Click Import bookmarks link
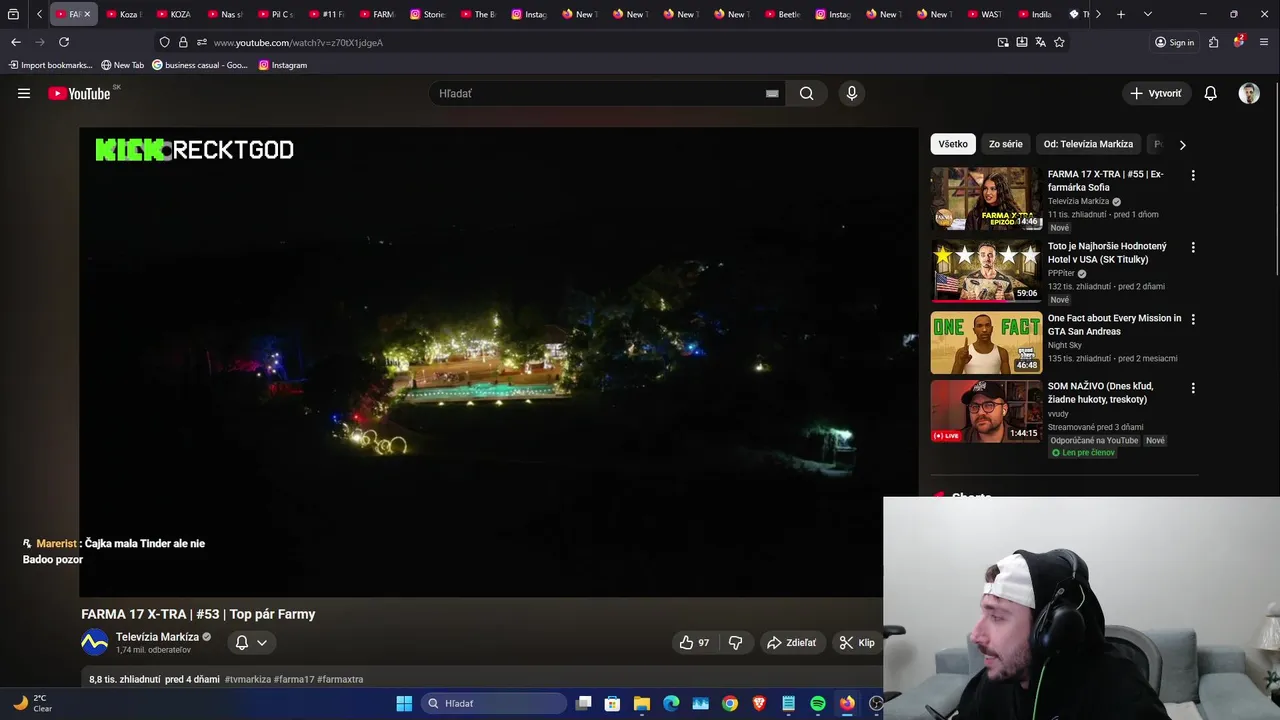 50,65
